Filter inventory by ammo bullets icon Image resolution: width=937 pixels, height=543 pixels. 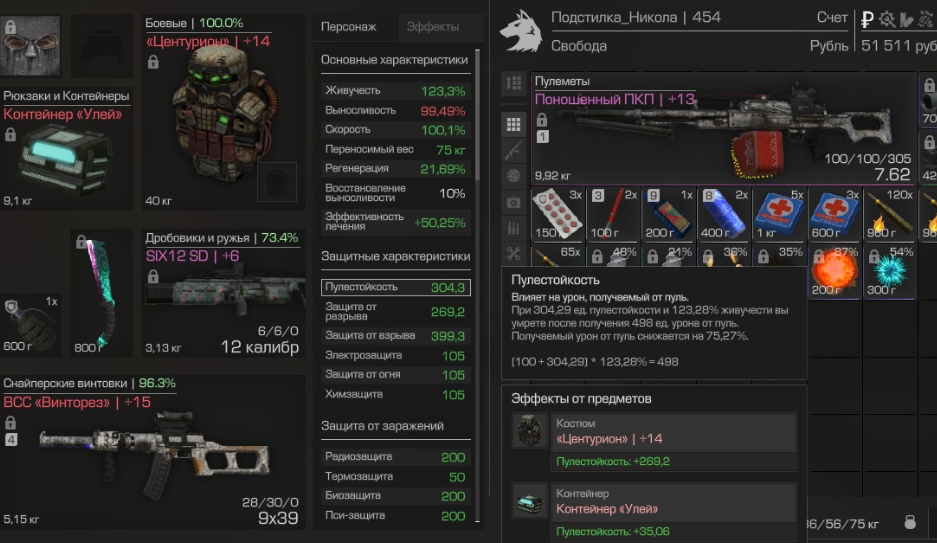pos(513,228)
